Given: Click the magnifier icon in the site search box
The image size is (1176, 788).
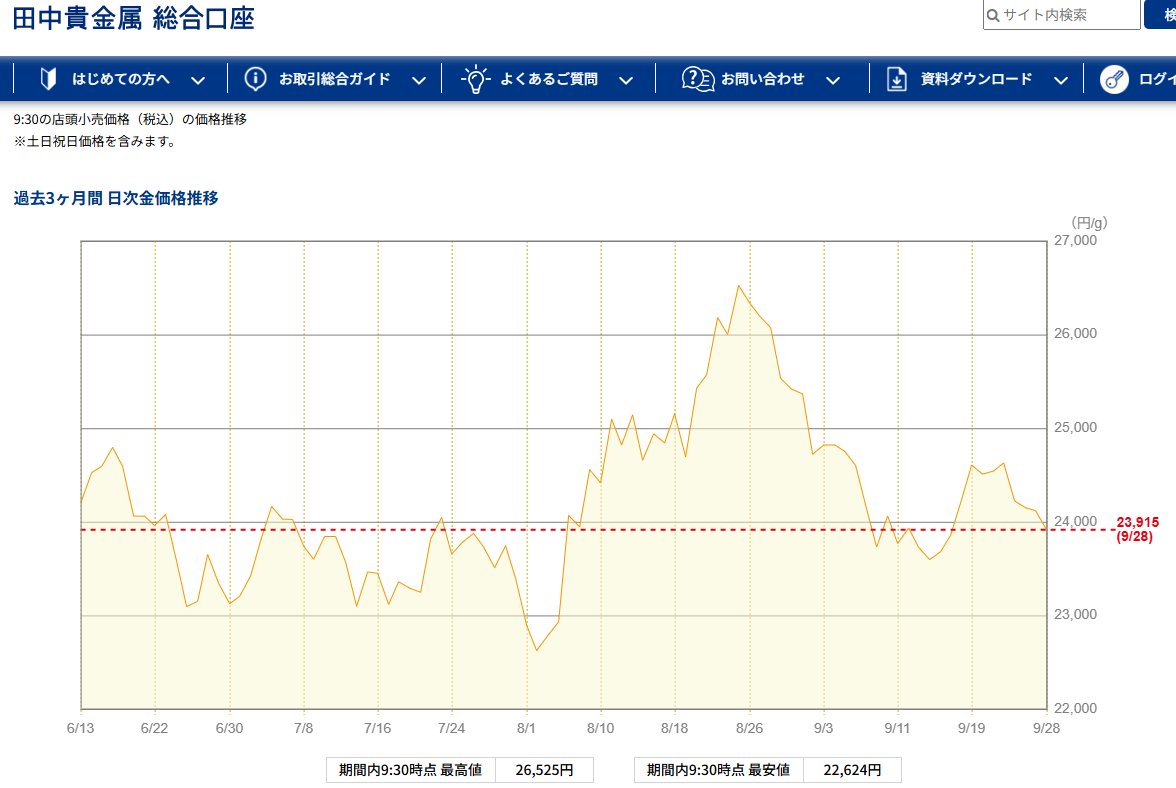Looking at the screenshot, I should pyautogui.click(x=993, y=15).
